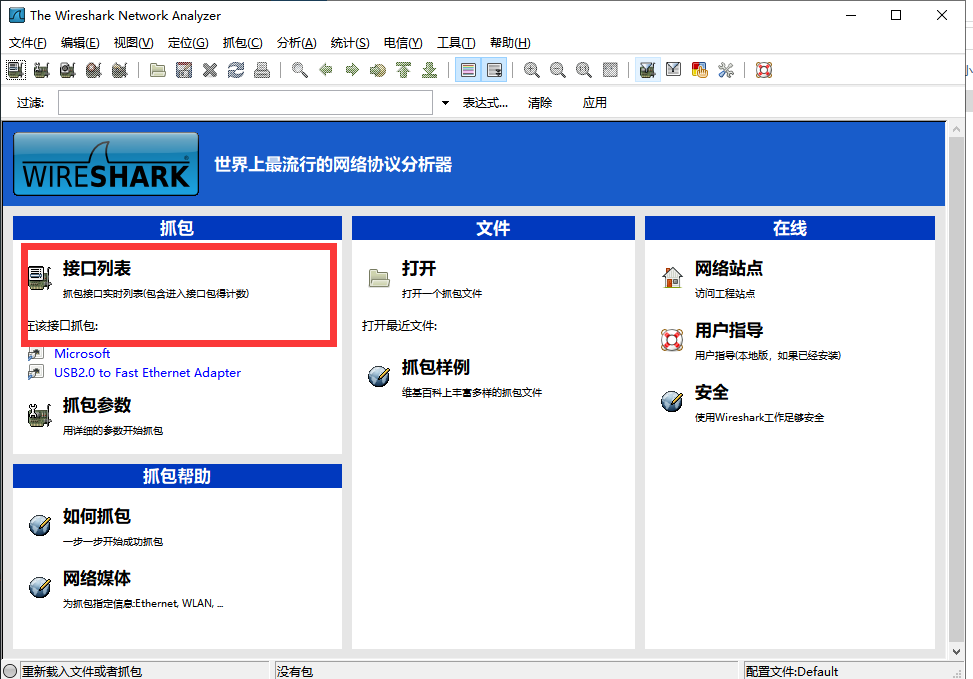Open 抓包样例 sample captures

[436, 367]
